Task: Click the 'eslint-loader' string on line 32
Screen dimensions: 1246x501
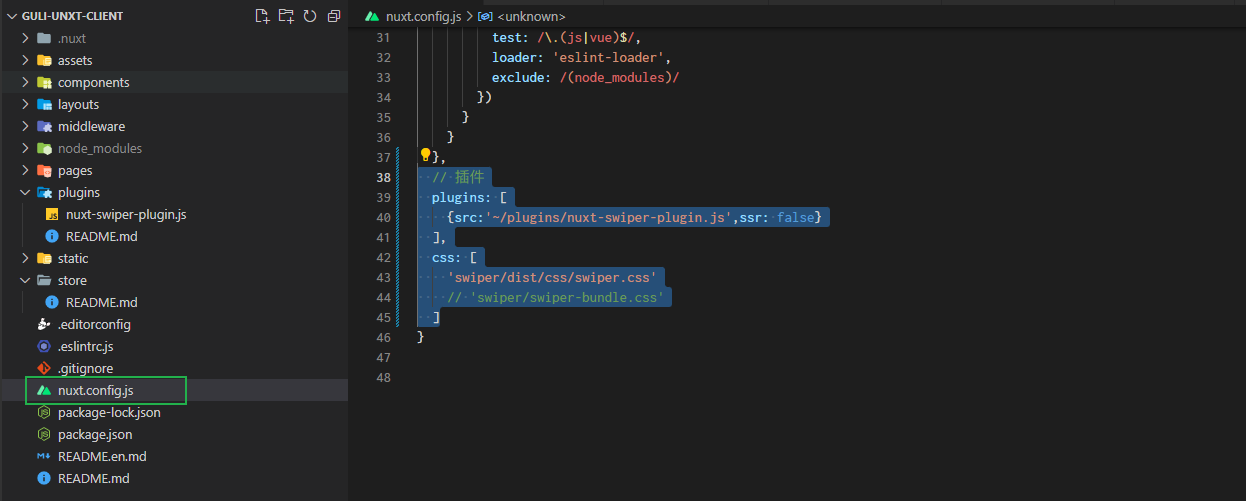Action: (x=609, y=57)
